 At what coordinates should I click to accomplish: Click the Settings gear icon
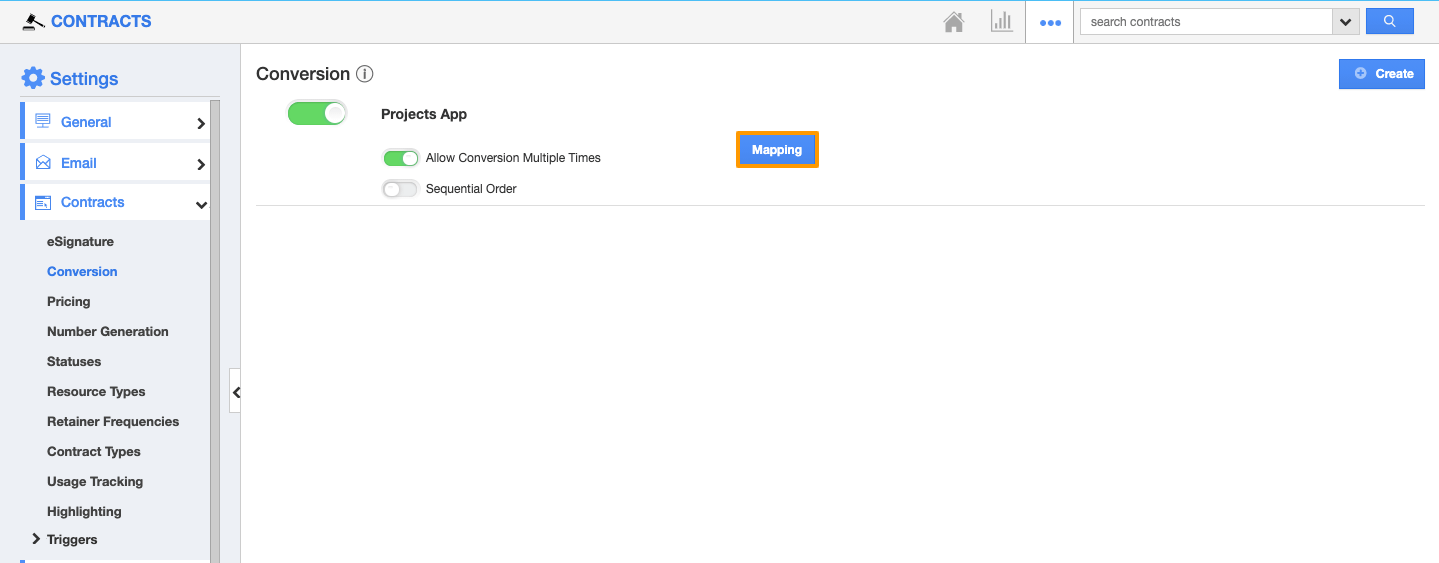click(x=33, y=78)
